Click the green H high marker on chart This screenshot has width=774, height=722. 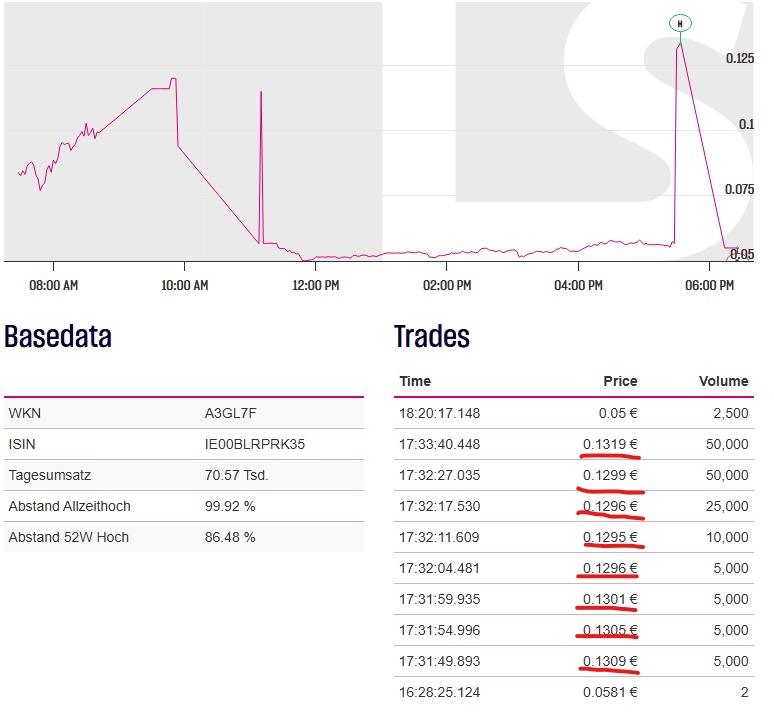point(680,23)
